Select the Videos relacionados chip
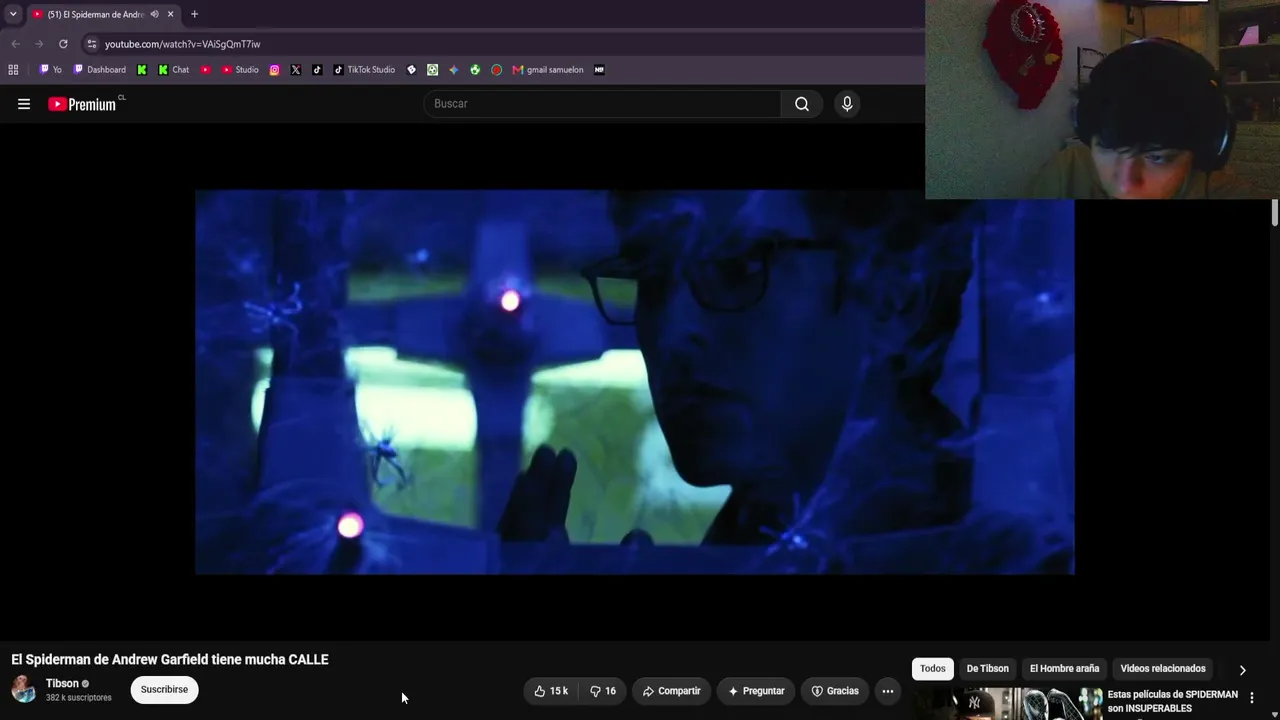Image resolution: width=1280 pixels, height=720 pixels. [x=1163, y=669]
